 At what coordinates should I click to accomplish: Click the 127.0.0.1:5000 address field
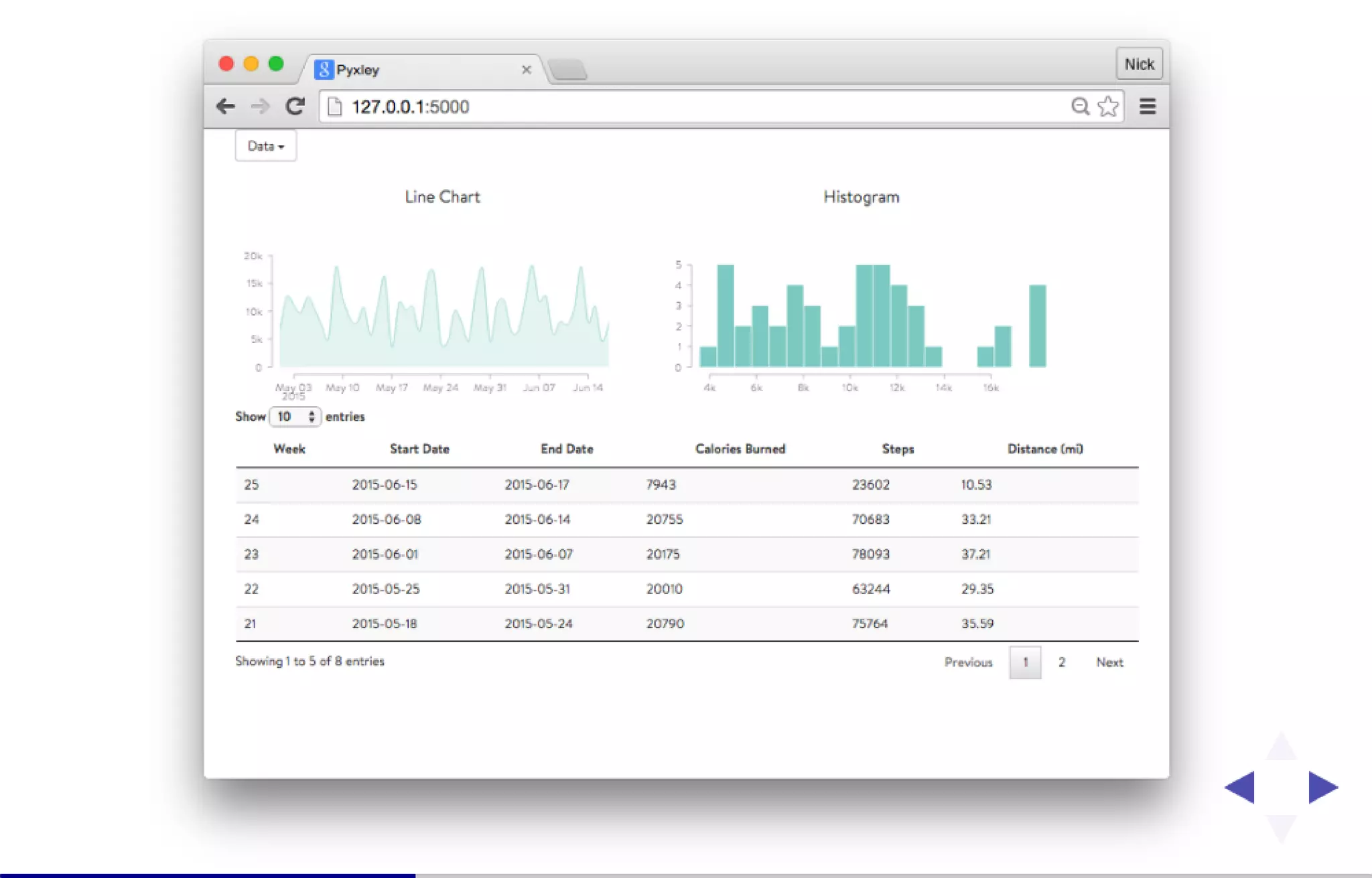click(x=670, y=106)
